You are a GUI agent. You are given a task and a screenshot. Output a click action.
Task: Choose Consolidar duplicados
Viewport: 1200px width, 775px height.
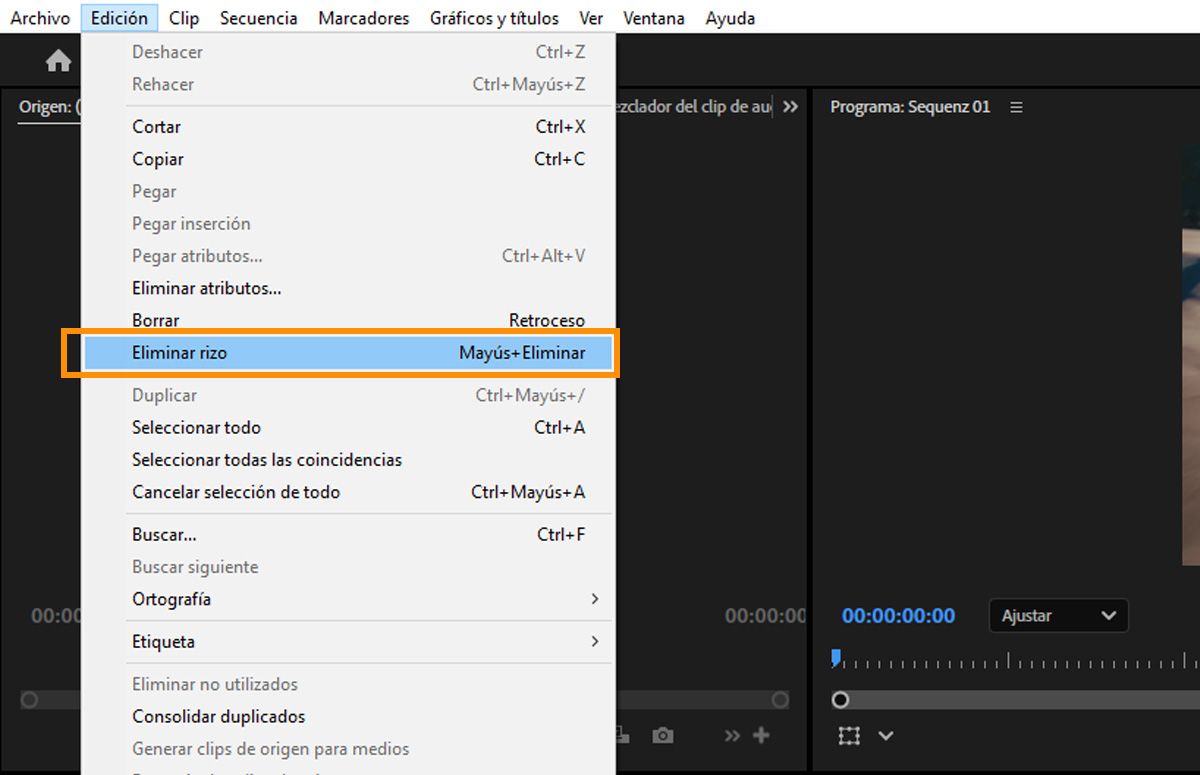[347, 716]
